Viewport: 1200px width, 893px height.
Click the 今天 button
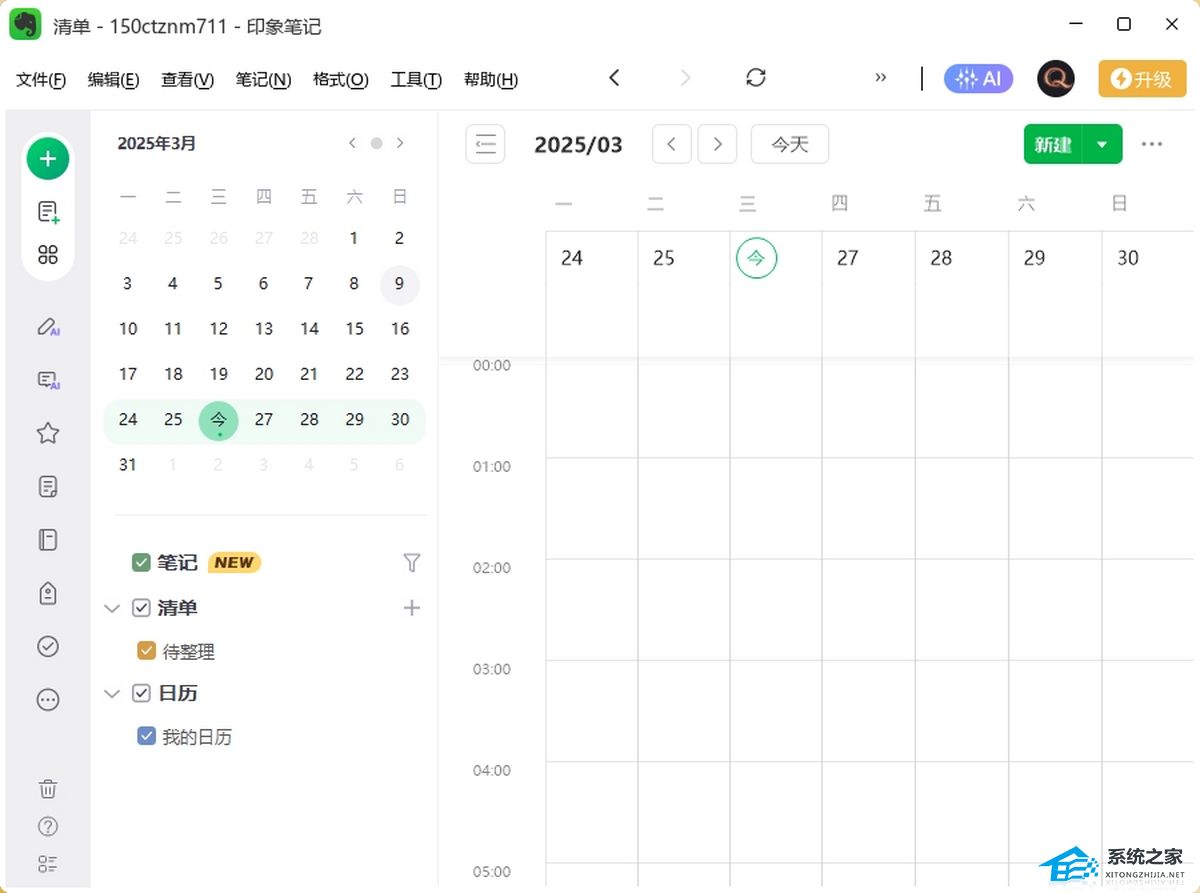790,144
